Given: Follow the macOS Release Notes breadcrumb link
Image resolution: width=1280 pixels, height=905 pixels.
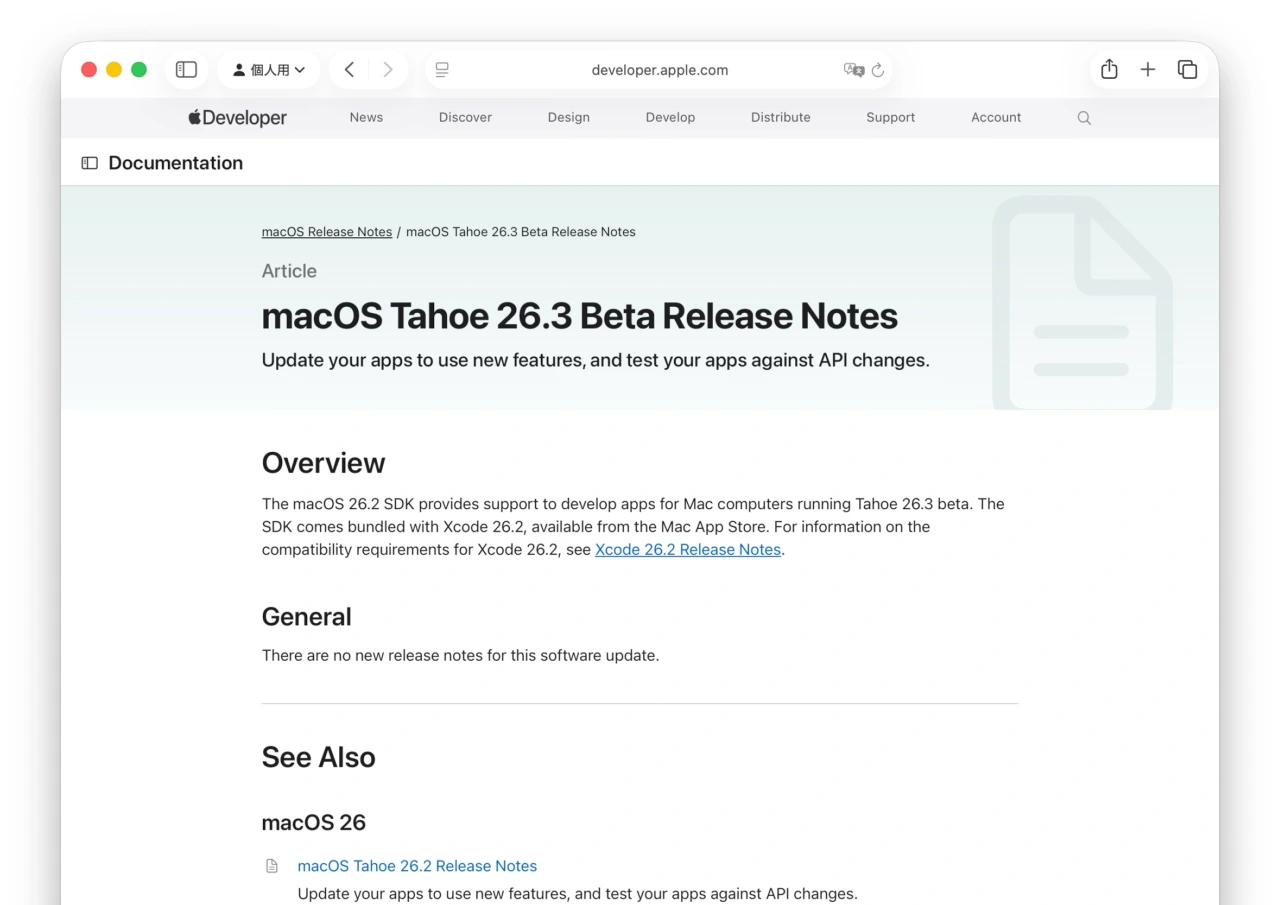Looking at the screenshot, I should coord(326,231).
